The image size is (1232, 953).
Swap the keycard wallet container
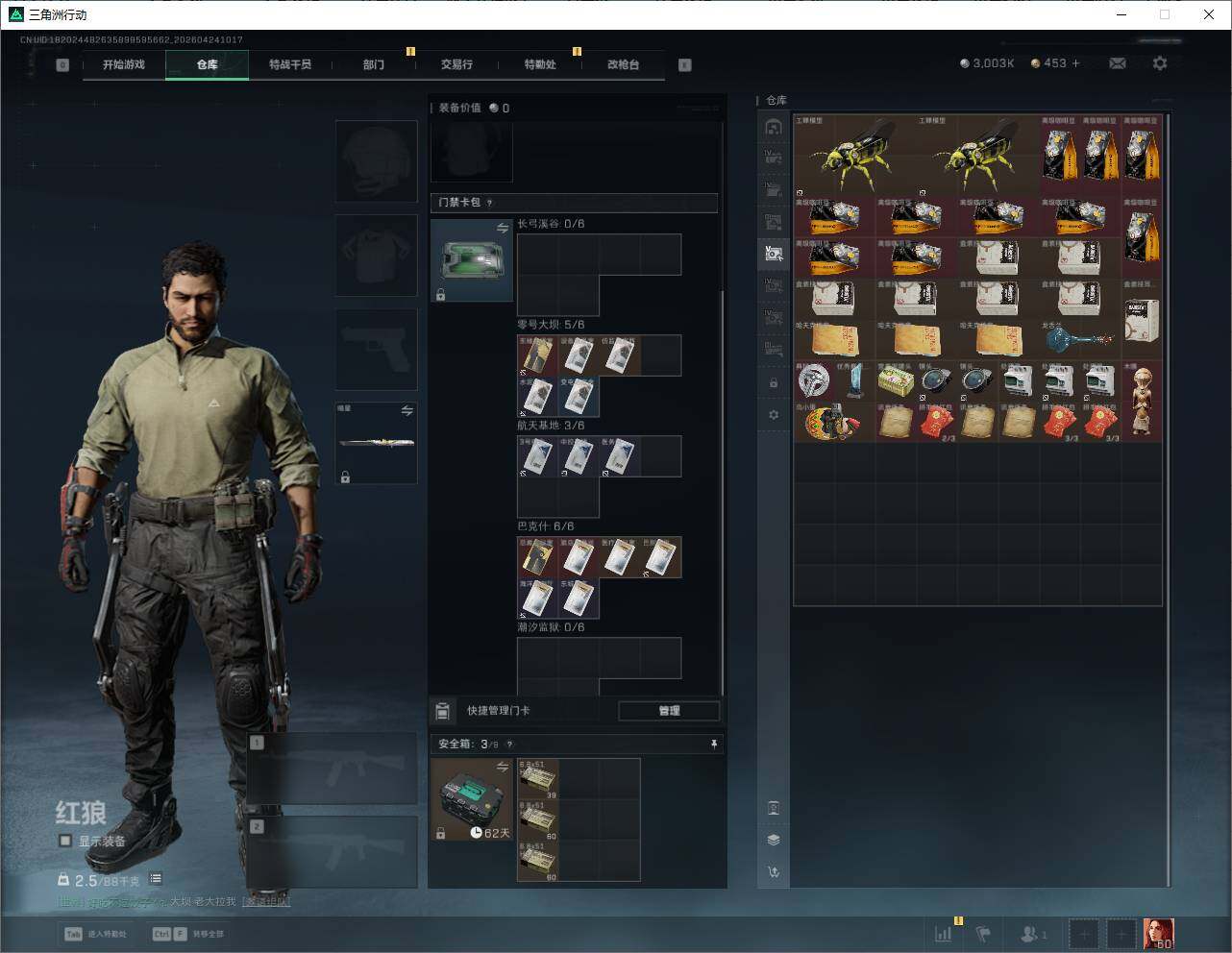pyautogui.click(x=503, y=228)
